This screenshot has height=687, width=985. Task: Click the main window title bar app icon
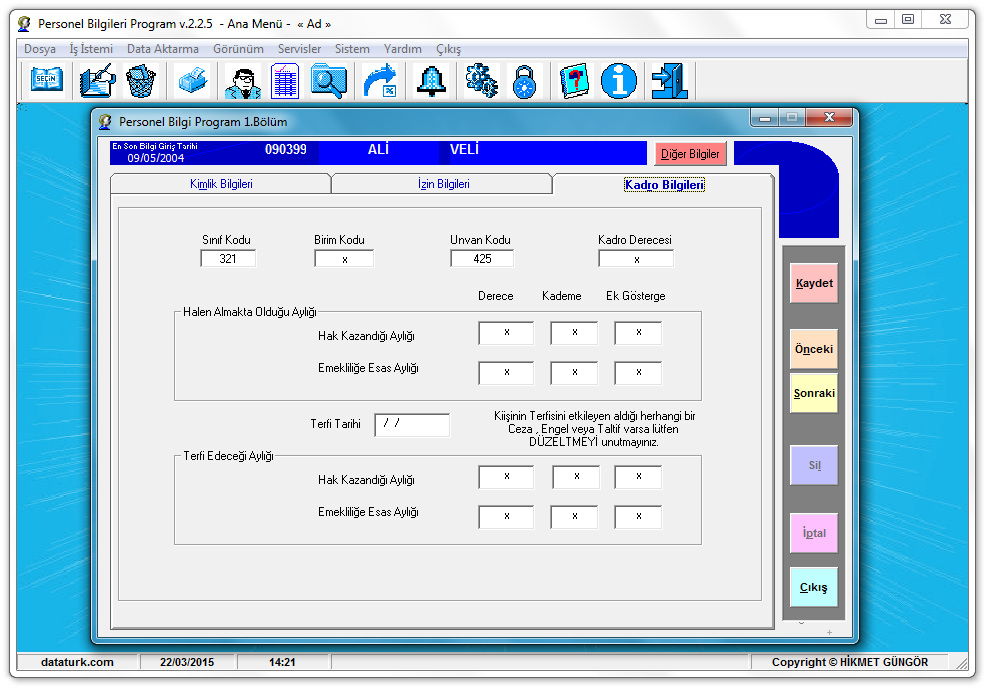tap(24, 24)
